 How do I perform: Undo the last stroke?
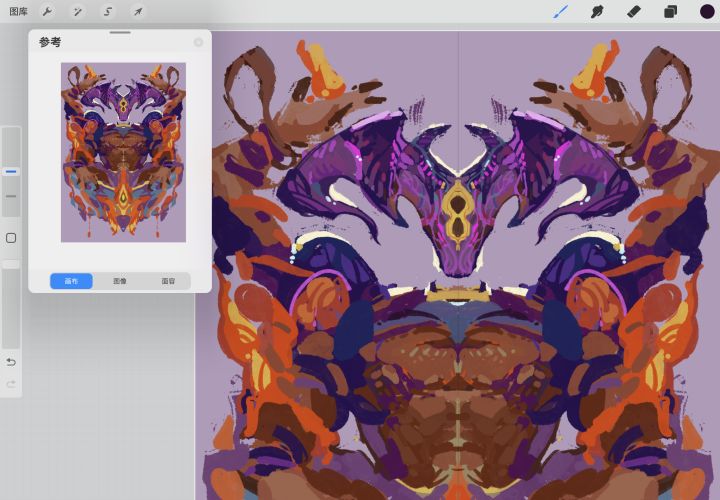pos(11,361)
